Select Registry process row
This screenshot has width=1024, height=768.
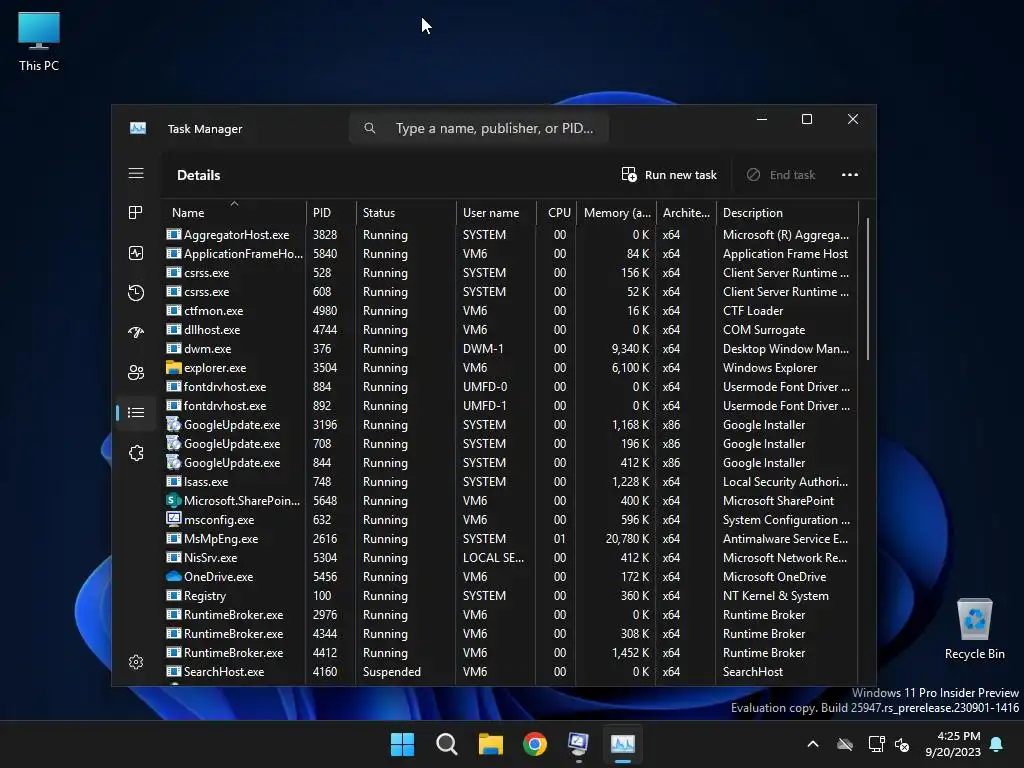point(509,596)
